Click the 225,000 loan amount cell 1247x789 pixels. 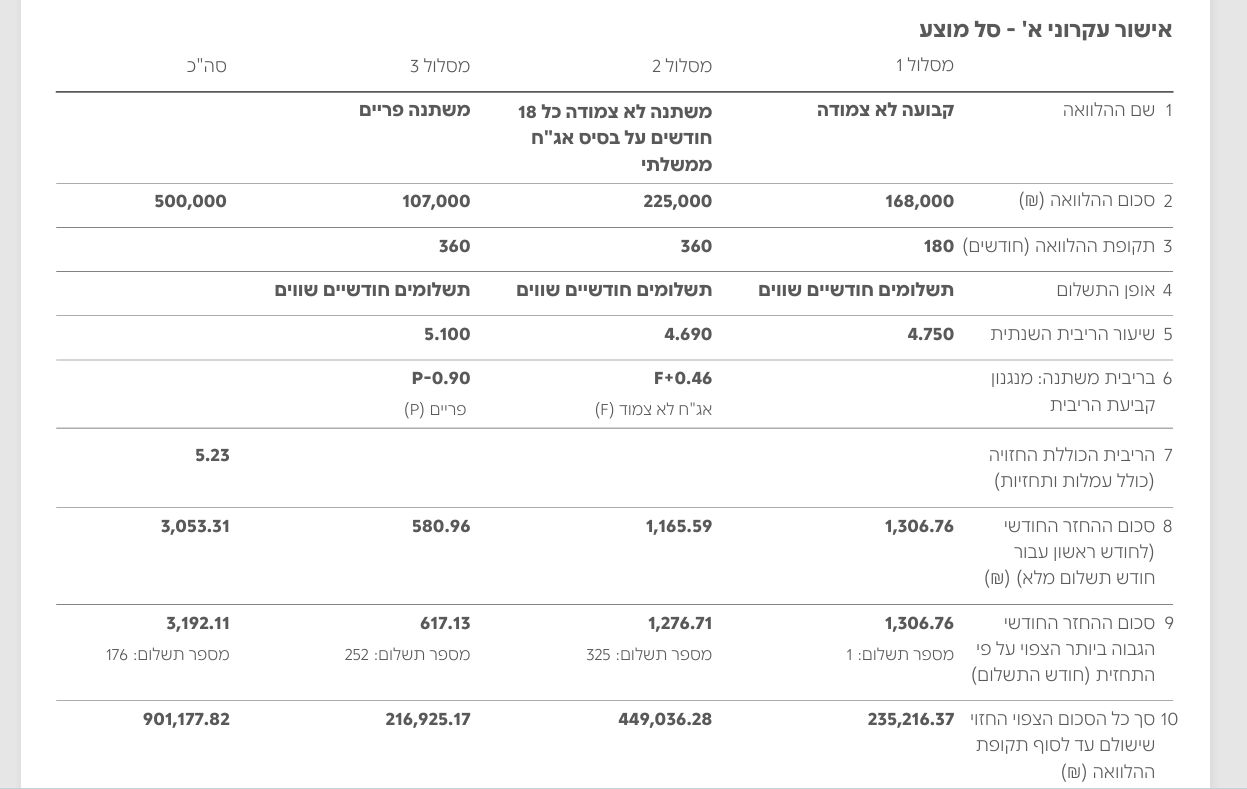(x=677, y=202)
